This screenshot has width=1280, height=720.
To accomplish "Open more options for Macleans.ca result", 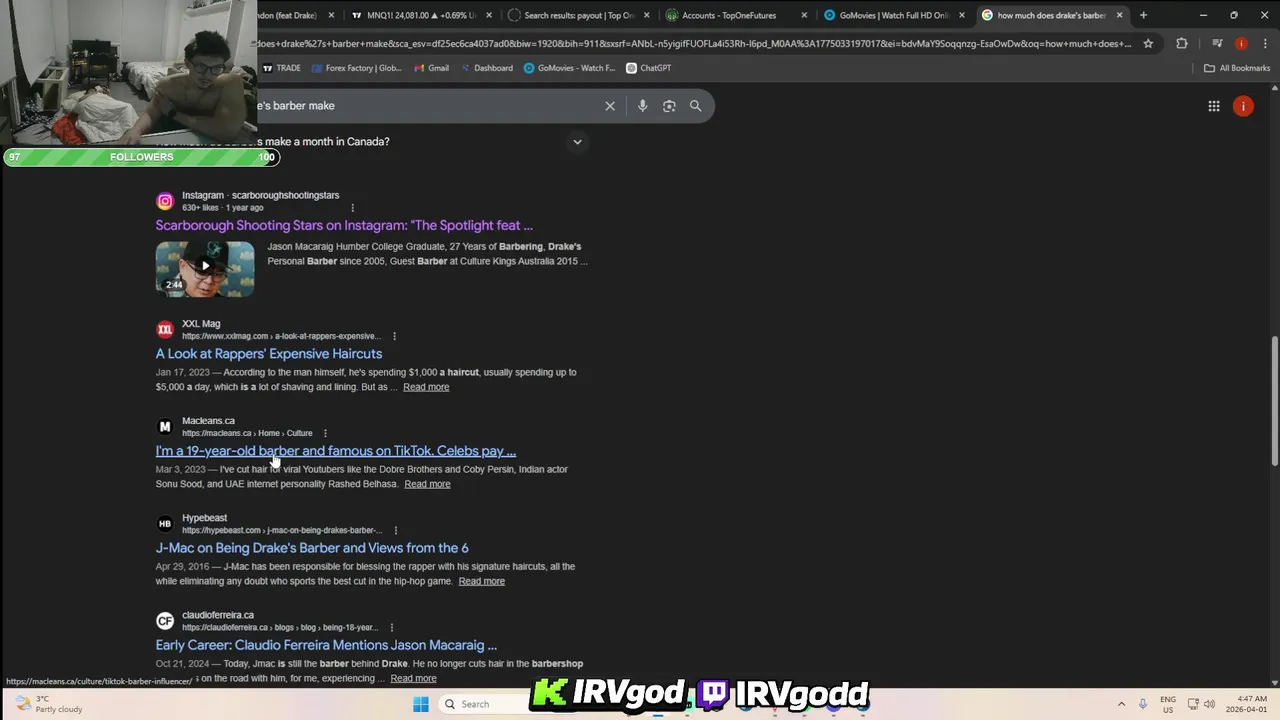I will [x=324, y=433].
